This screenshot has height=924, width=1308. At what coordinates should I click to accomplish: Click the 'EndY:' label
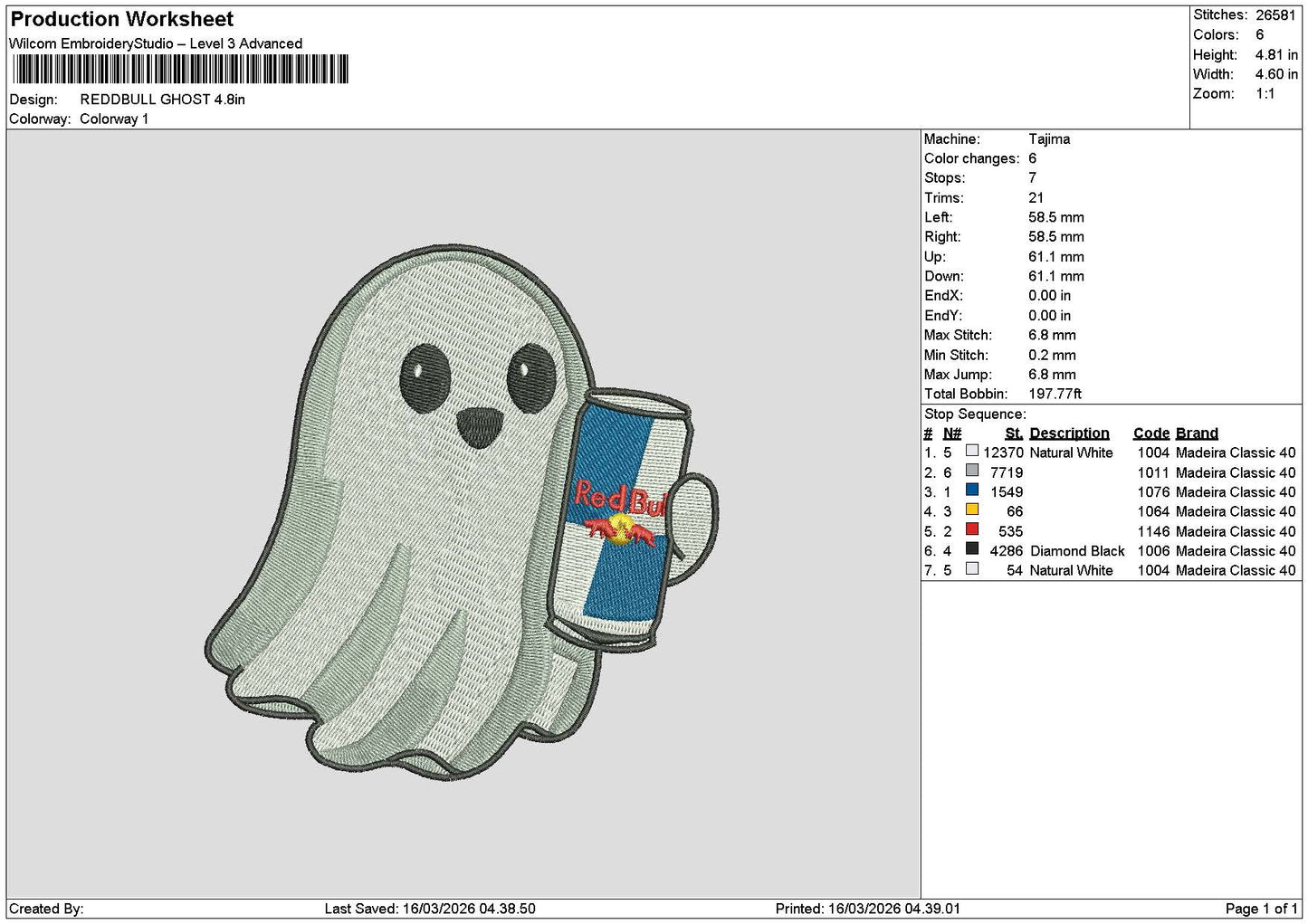click(x=942, y=316)
